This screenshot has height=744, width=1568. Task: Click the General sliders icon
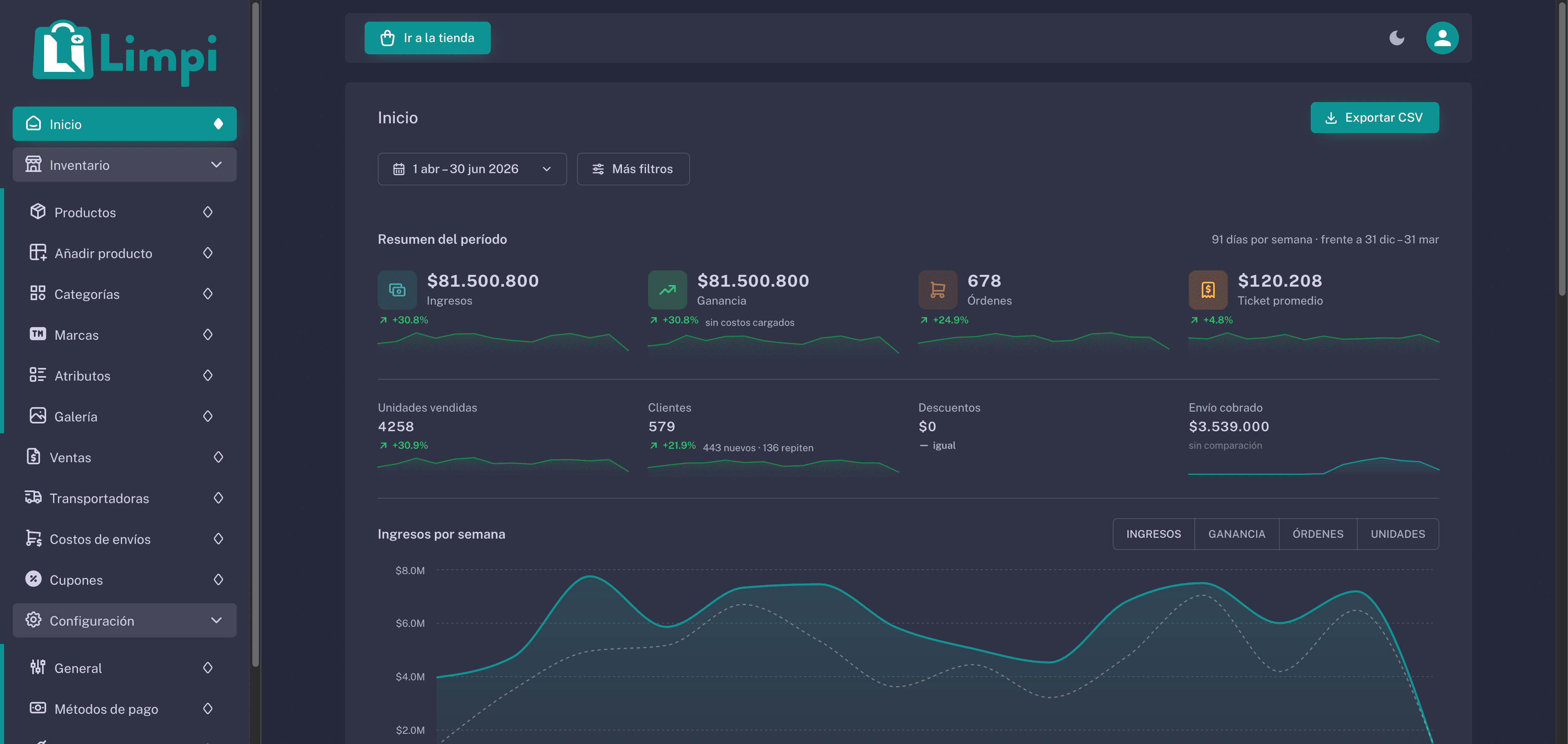tap(38, 667)
